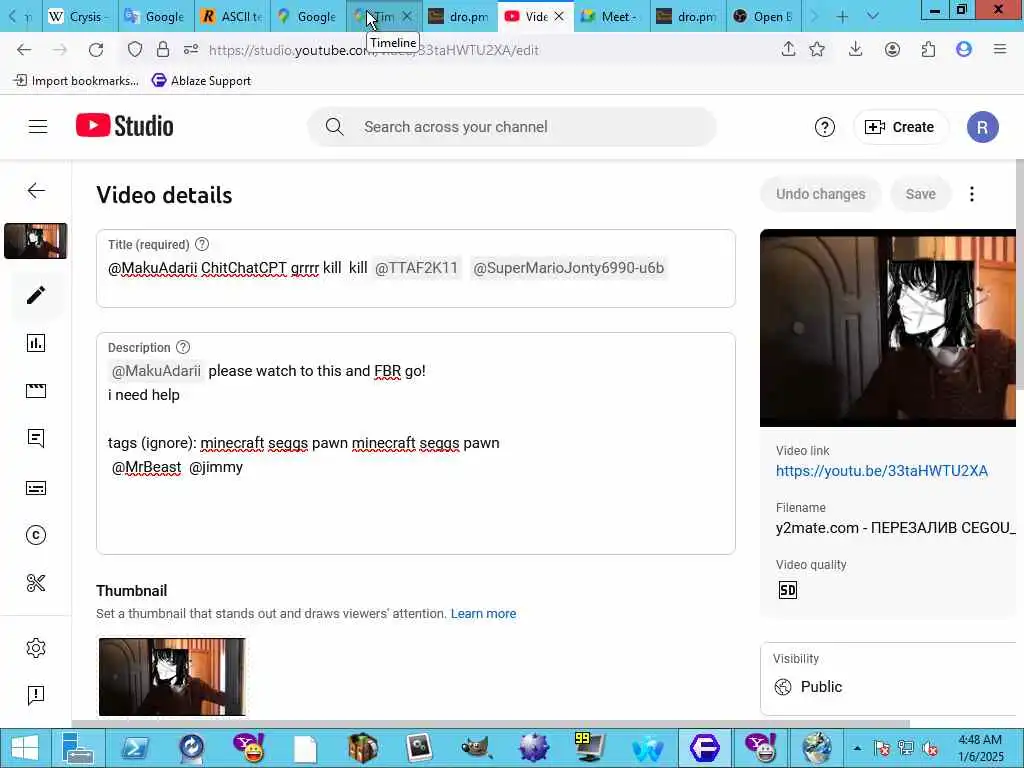
Task: Open the Details pencil section
Action: (x=36, y=295)
